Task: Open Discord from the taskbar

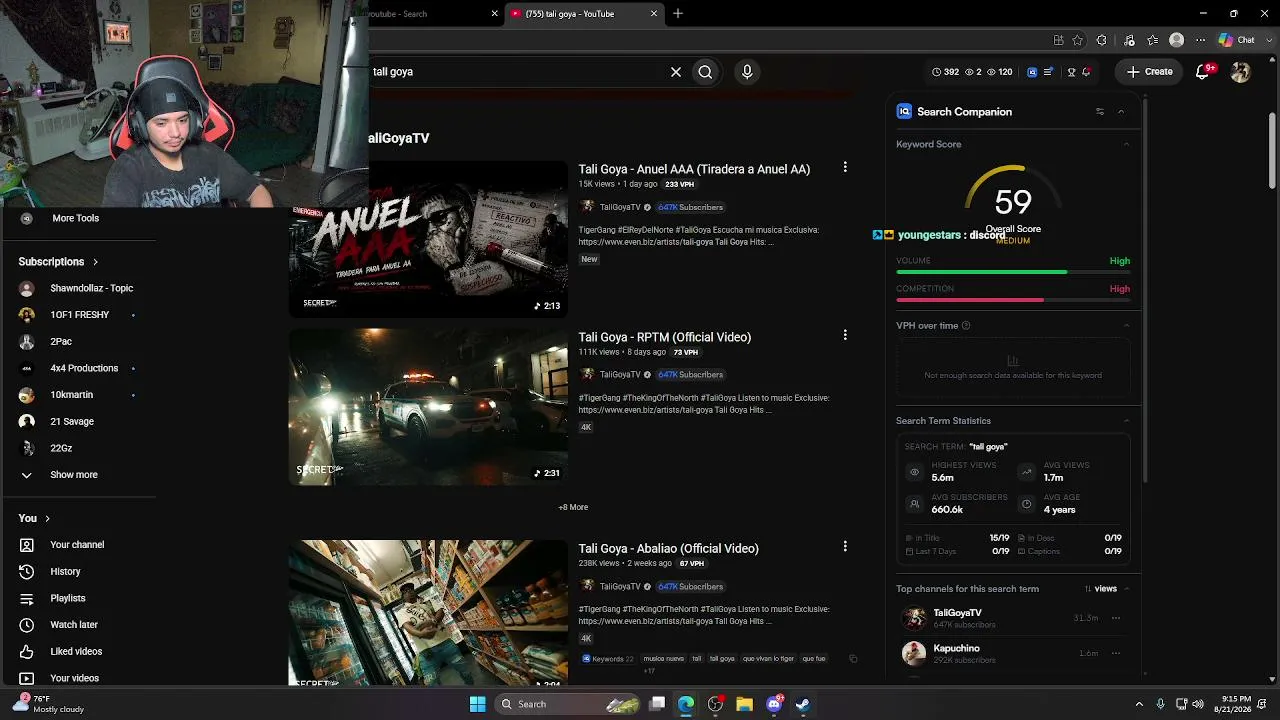Action: click(774, 704)
